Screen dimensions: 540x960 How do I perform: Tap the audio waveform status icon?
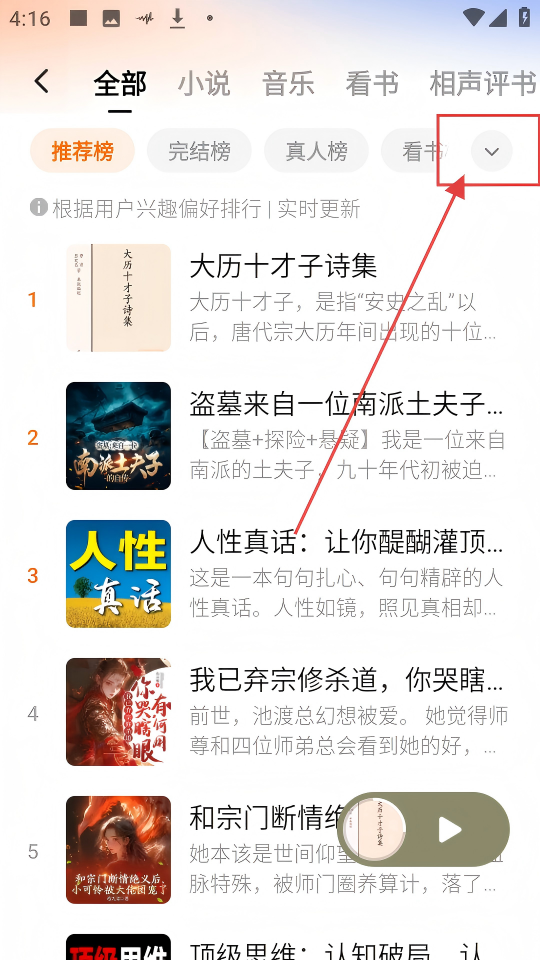click(144, 18)
